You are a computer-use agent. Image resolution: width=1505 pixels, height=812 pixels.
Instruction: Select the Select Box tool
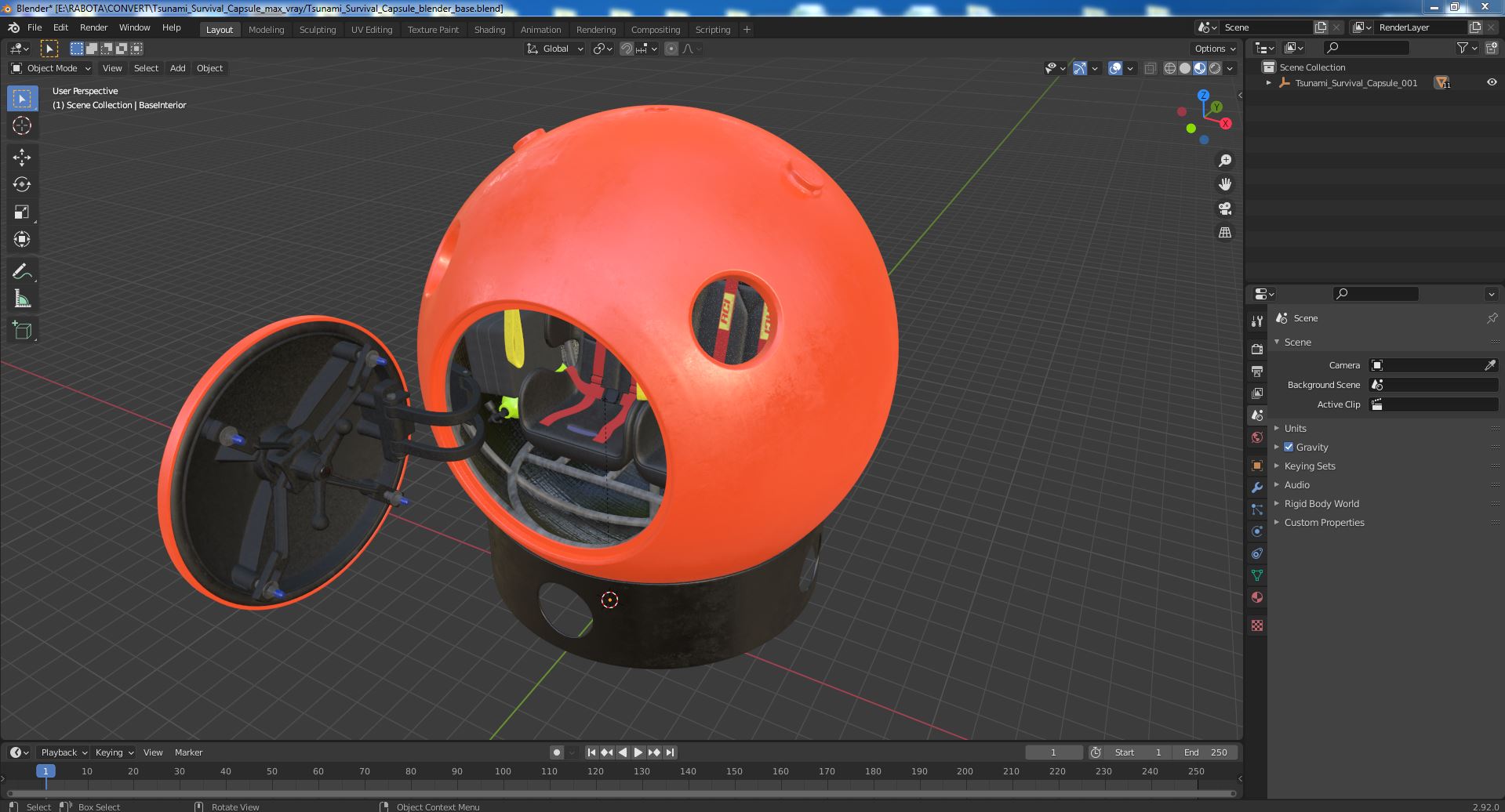pos(22,99)
